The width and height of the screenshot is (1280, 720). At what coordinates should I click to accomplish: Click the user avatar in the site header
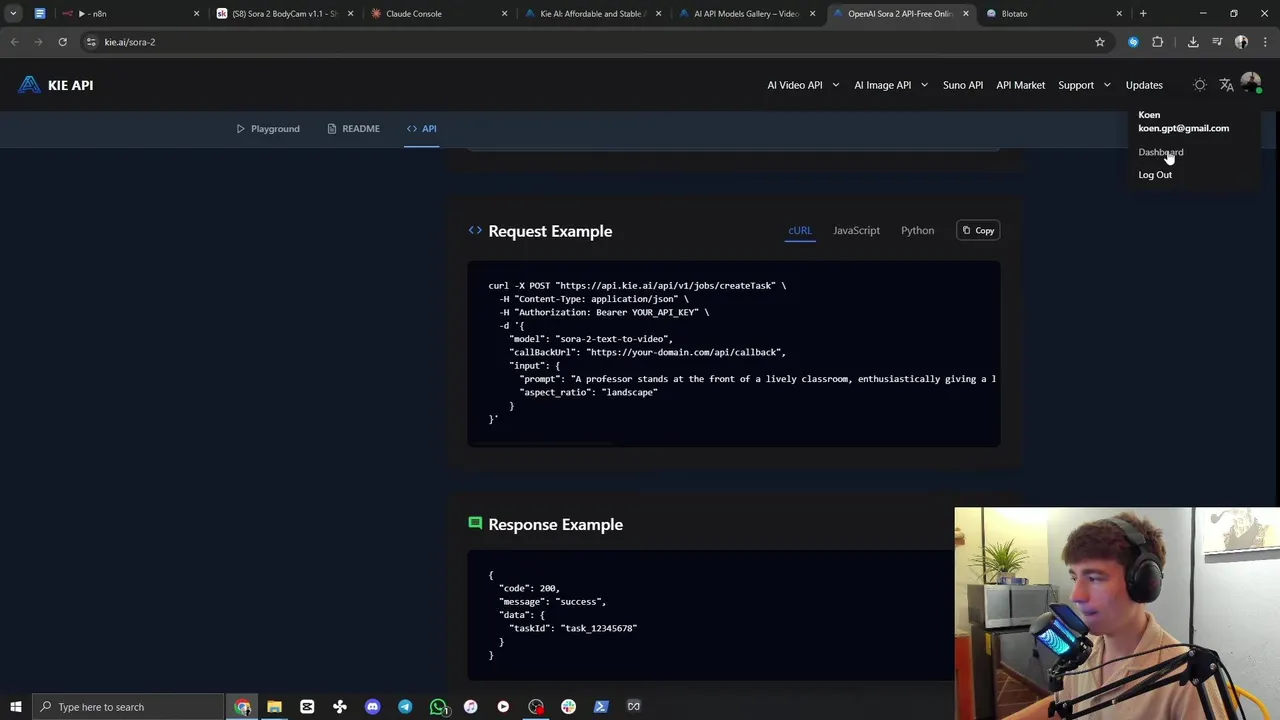1250,84
